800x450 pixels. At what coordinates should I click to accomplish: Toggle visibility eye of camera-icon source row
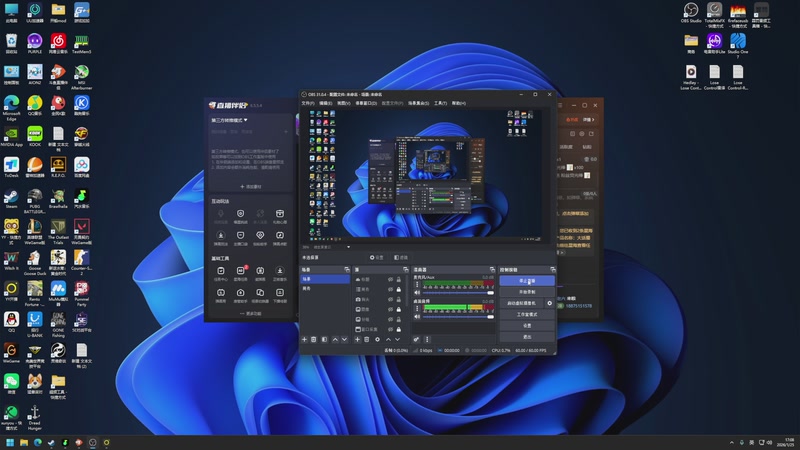390,299
